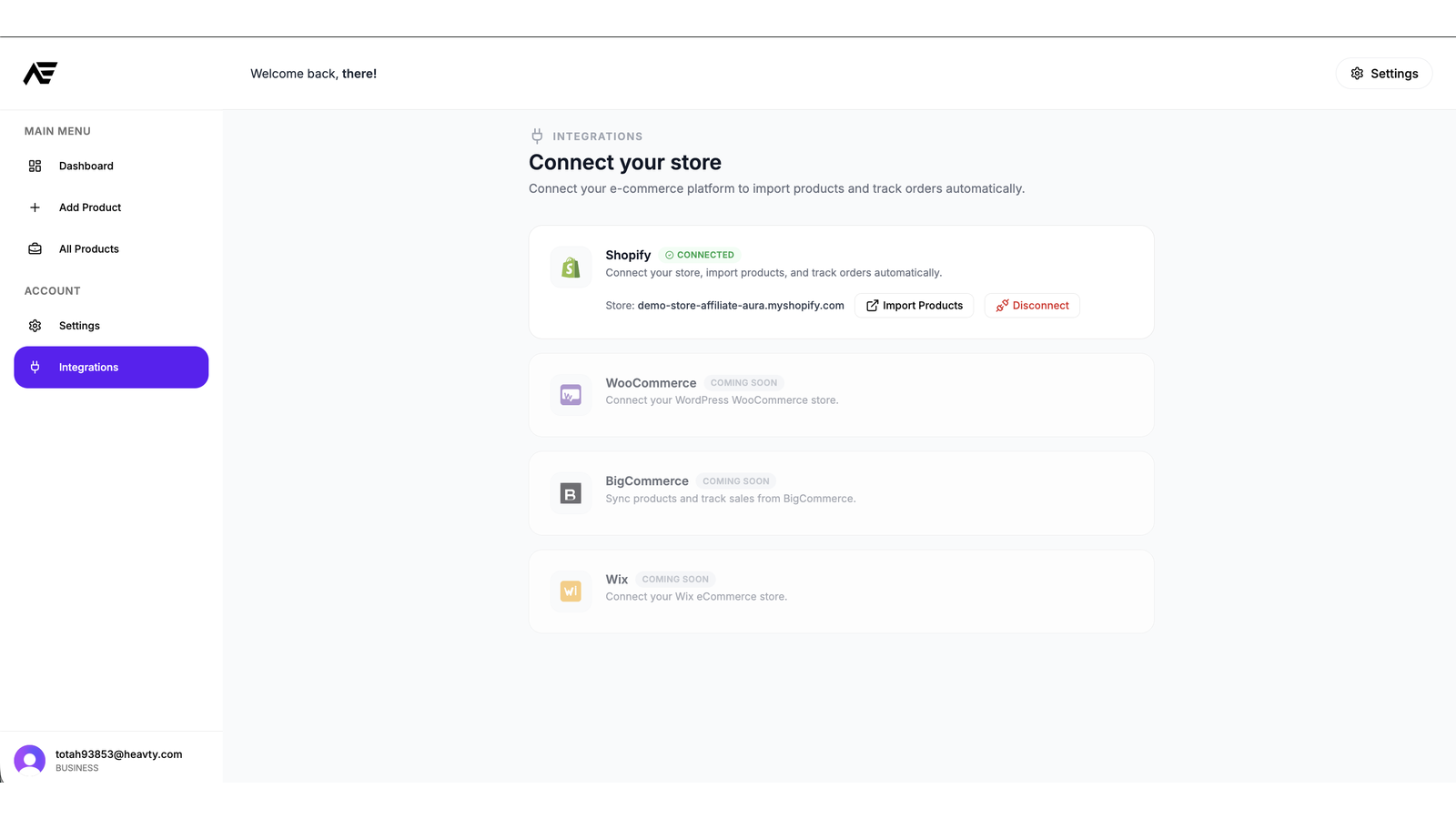Click the gear icon in top-right Settings button
The width and height of the screenshot is (1456, 819).
click(x=1357, y=74)
